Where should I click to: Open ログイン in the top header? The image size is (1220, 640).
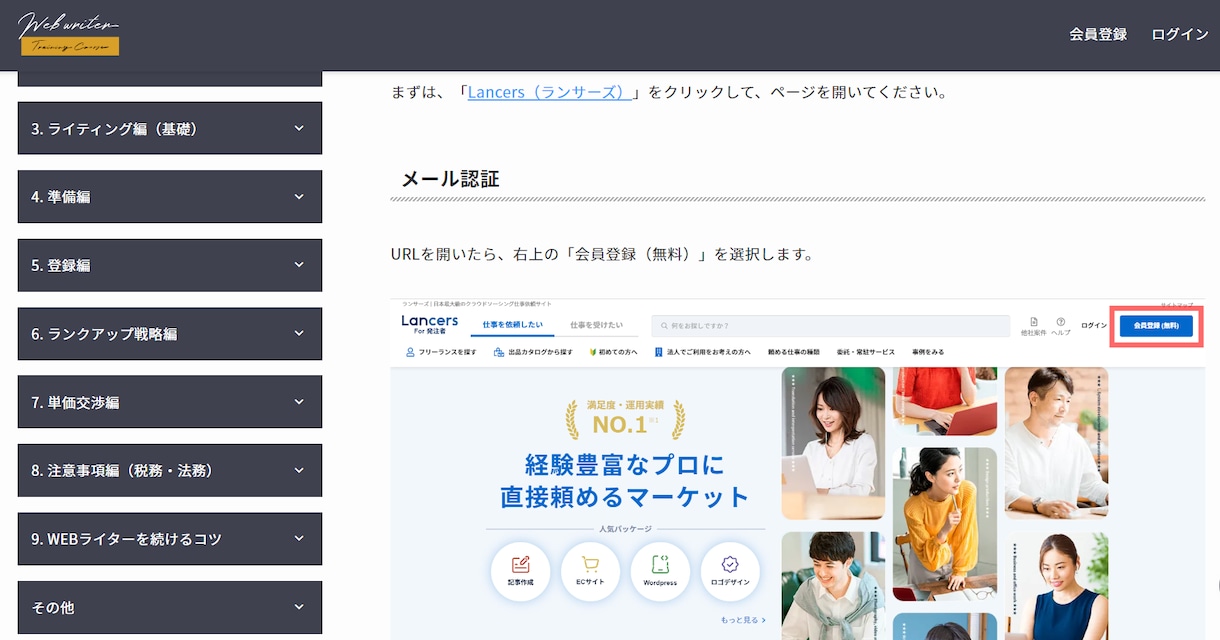point(1180,34)
